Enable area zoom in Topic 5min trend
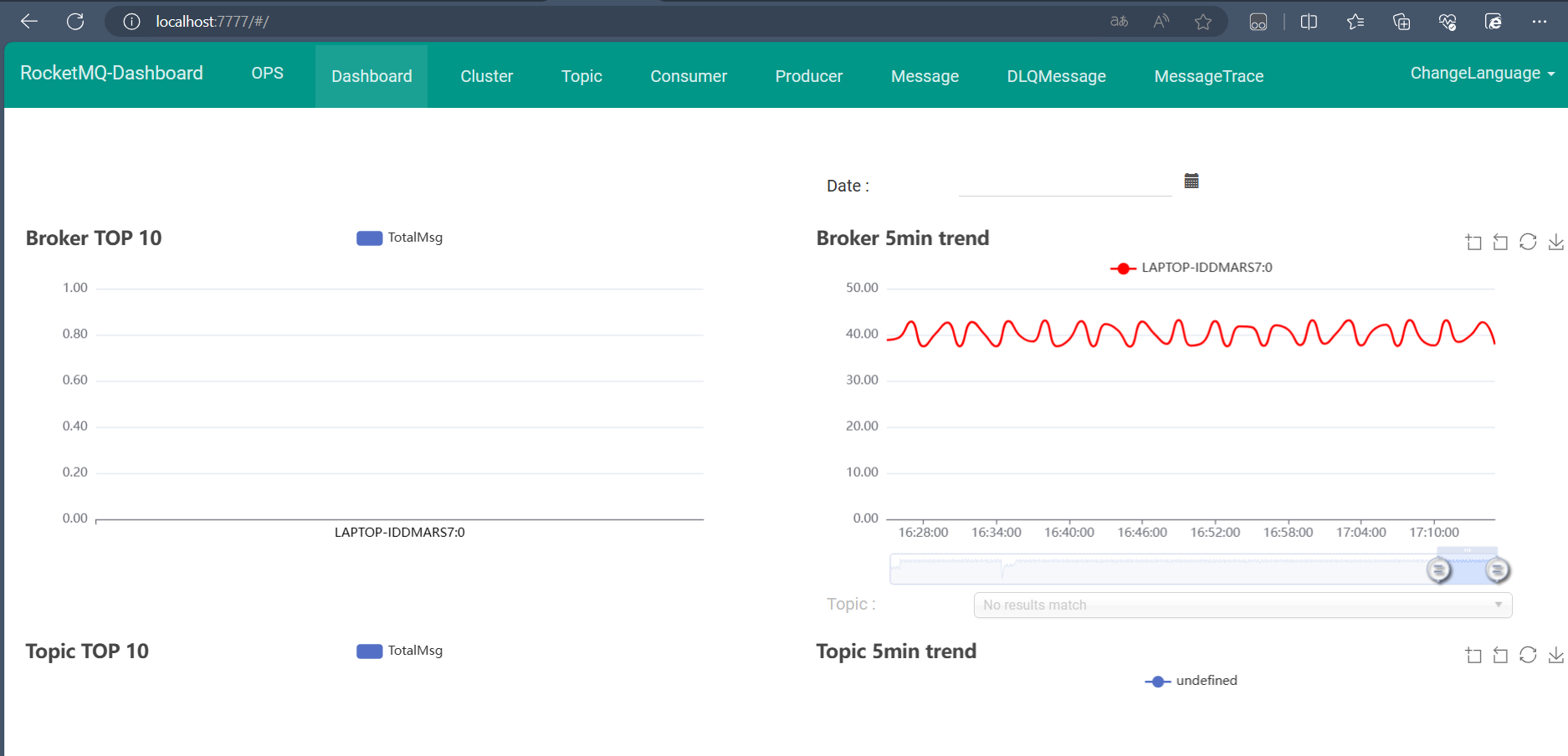Screen dimensions: 1568x756 pyautogui.click(x=1473, y=655)
